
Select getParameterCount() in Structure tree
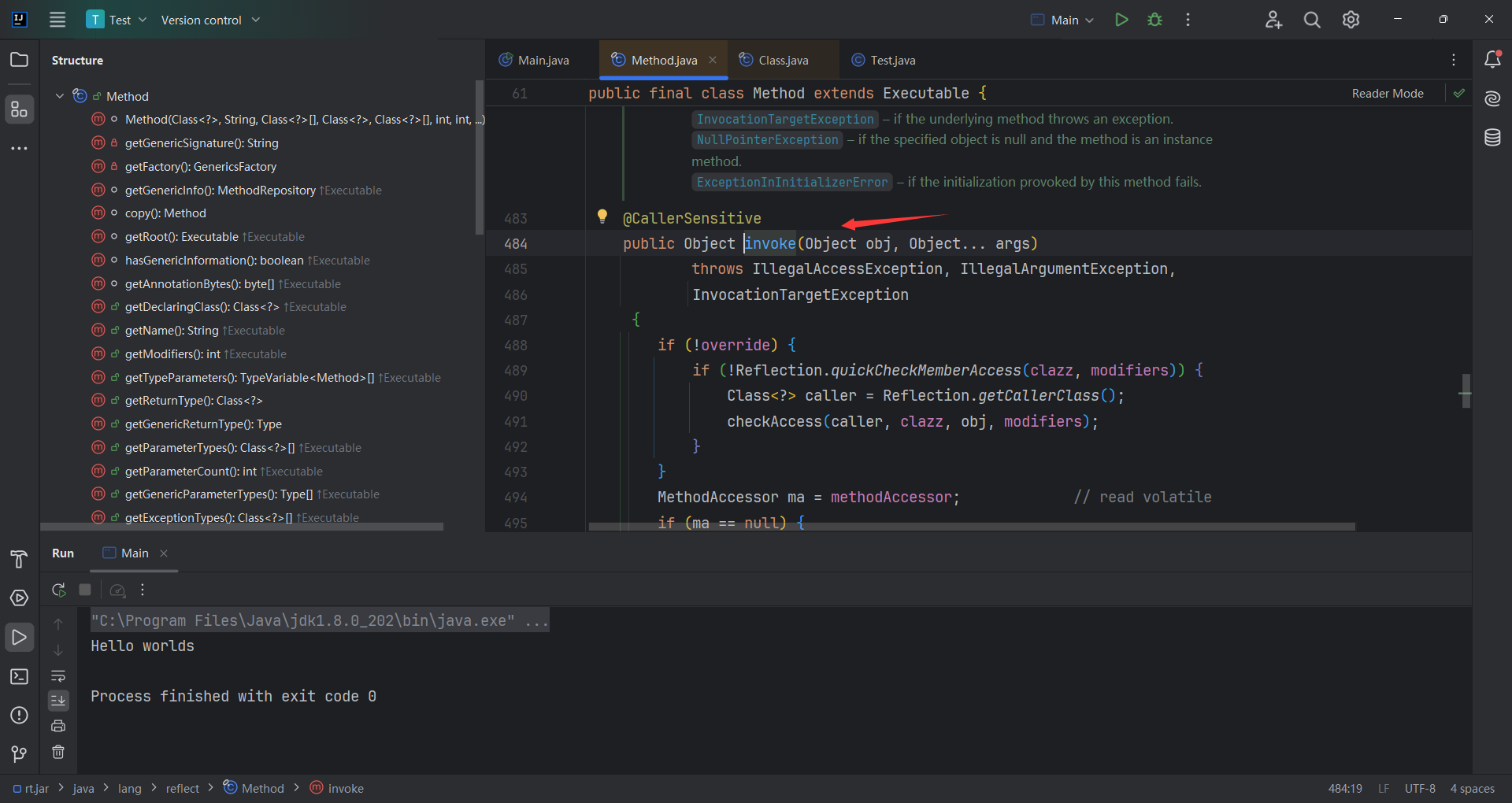(224, 471)
